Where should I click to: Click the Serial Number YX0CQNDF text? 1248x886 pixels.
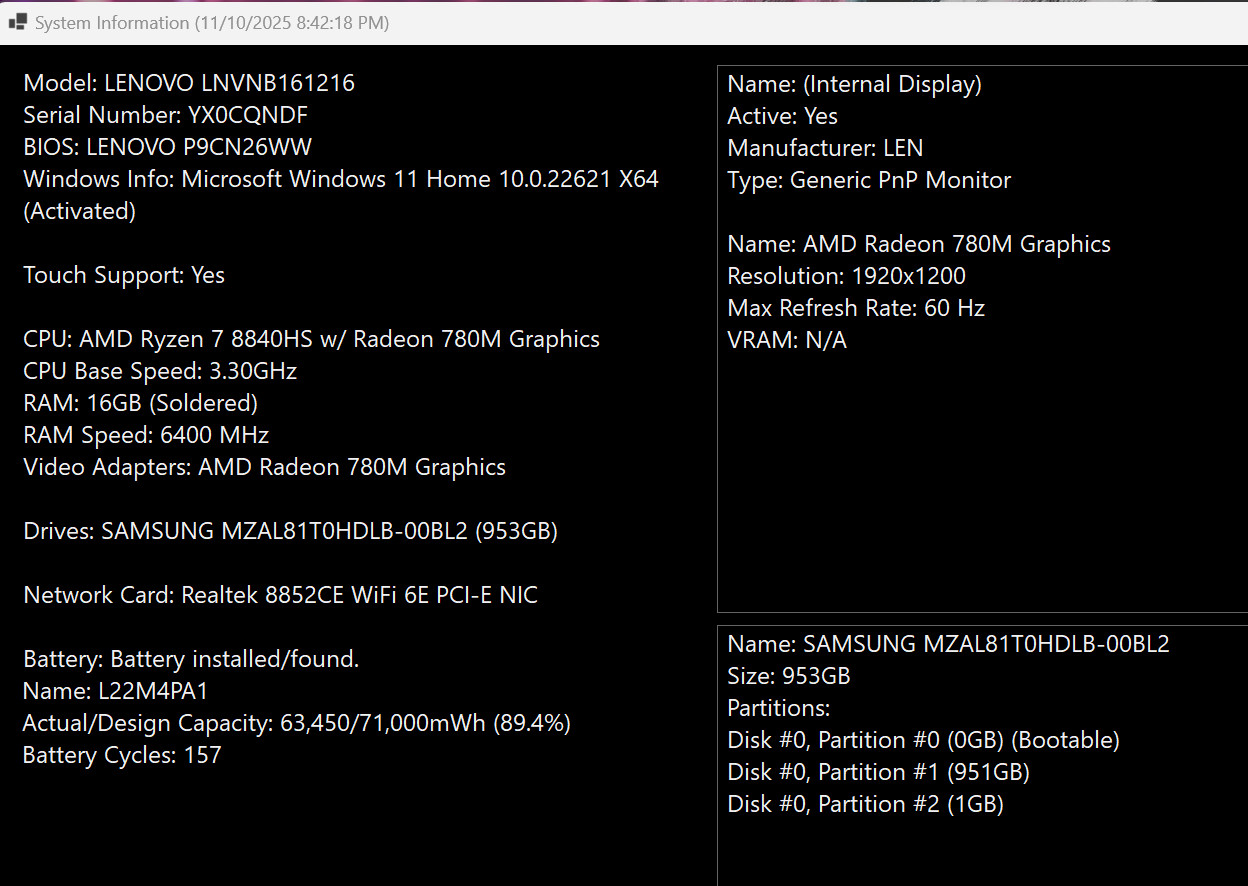[x=165, y=115]
